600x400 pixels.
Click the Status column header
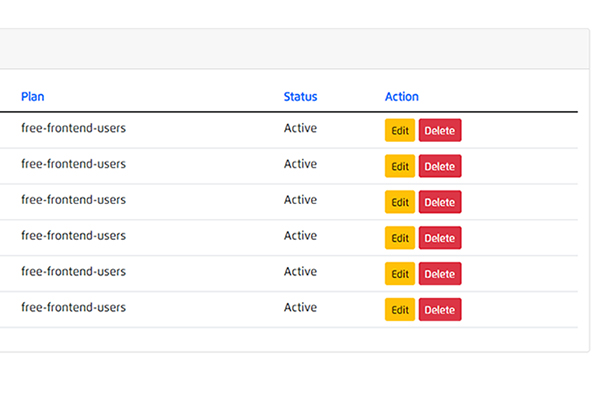click(x=300, y=96)
